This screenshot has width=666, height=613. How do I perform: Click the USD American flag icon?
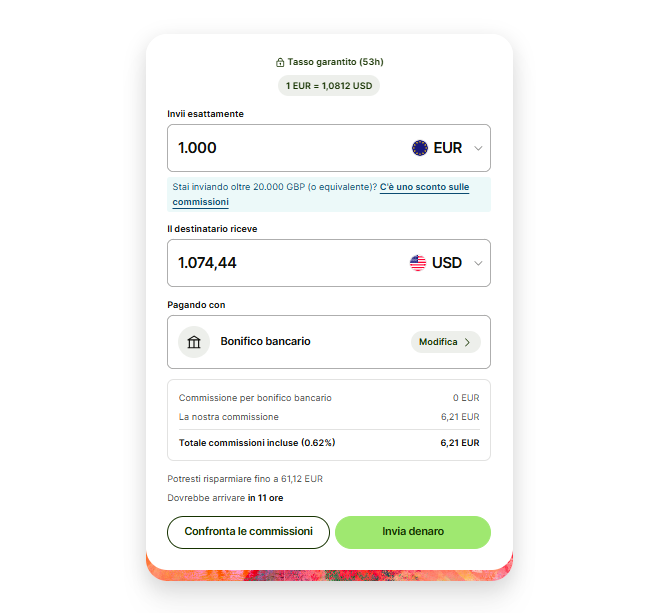coord(418,263)
